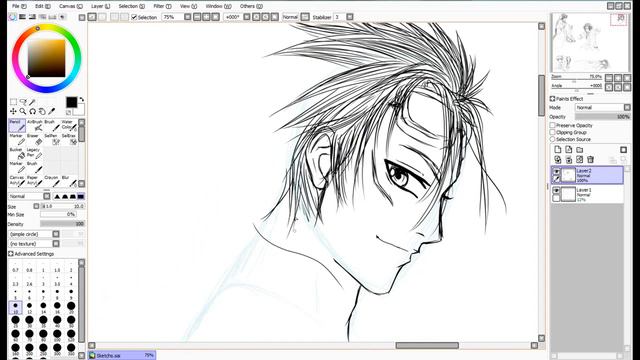This screenshot has width=640, height=360.
Task: Open the rotation angle dropdown arrow
Action: tap(247, 17)
